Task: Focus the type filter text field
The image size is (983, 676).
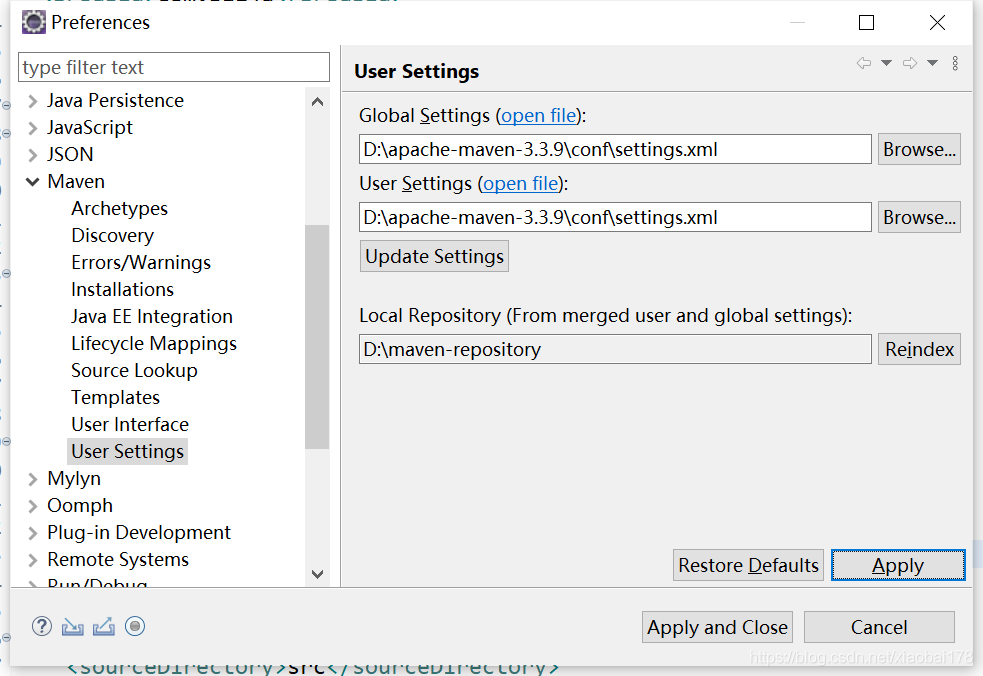Action: pos(174,68)
